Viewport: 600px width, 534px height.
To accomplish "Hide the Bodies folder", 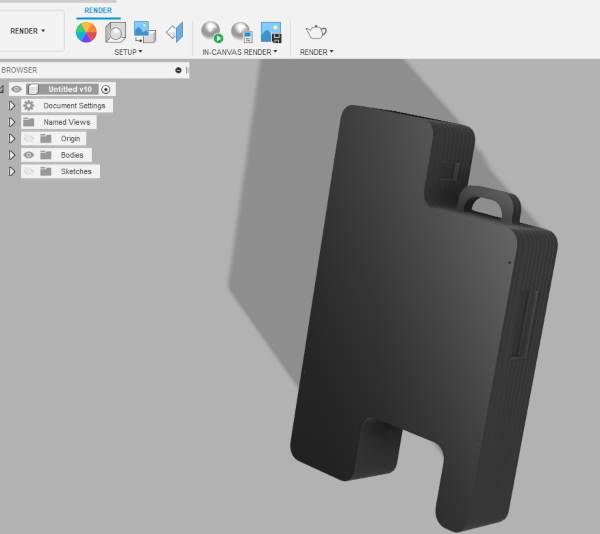I will click(29, 155).
